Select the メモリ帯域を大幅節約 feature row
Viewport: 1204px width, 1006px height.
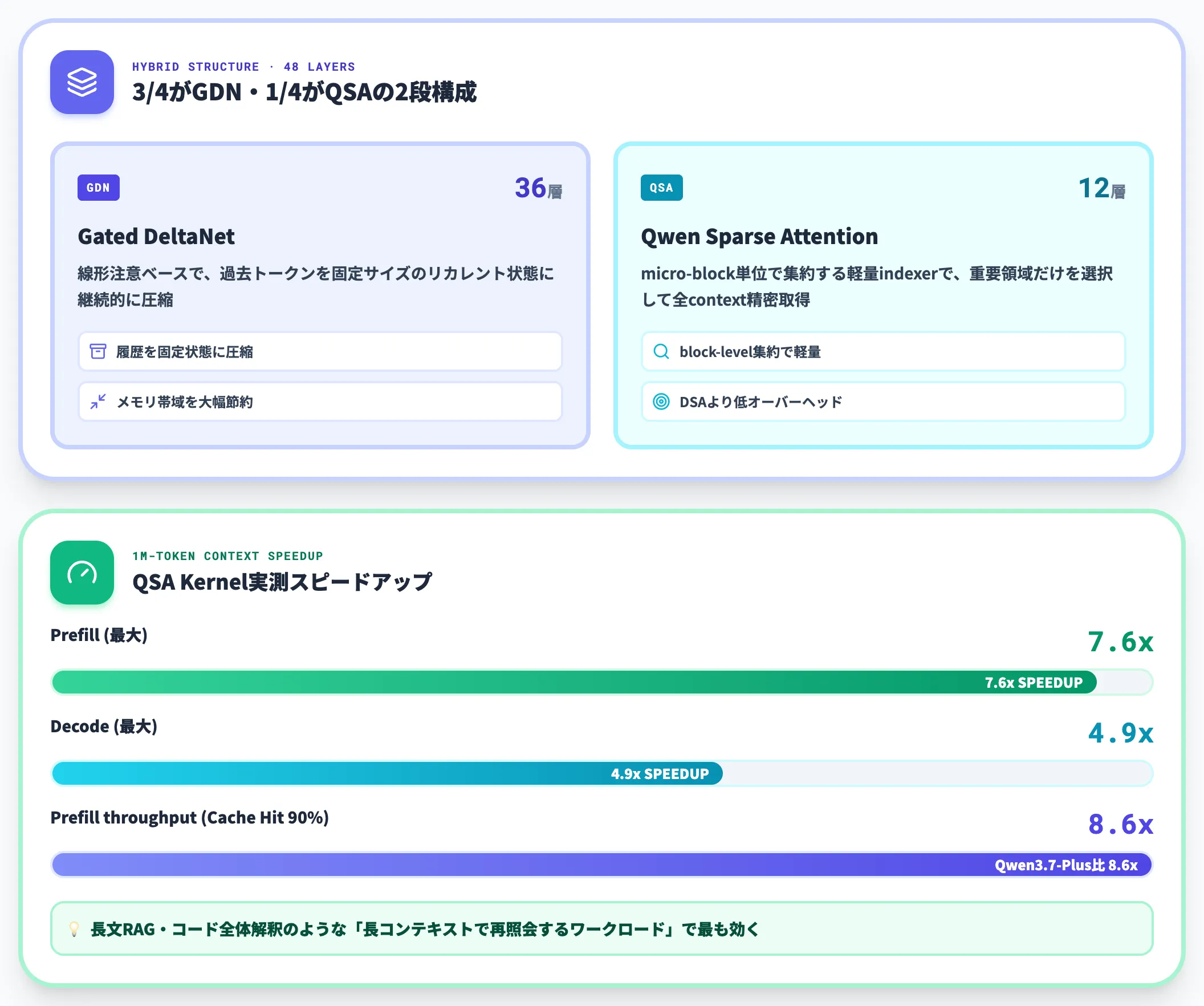pyautogui.click(x=320, y=401)
